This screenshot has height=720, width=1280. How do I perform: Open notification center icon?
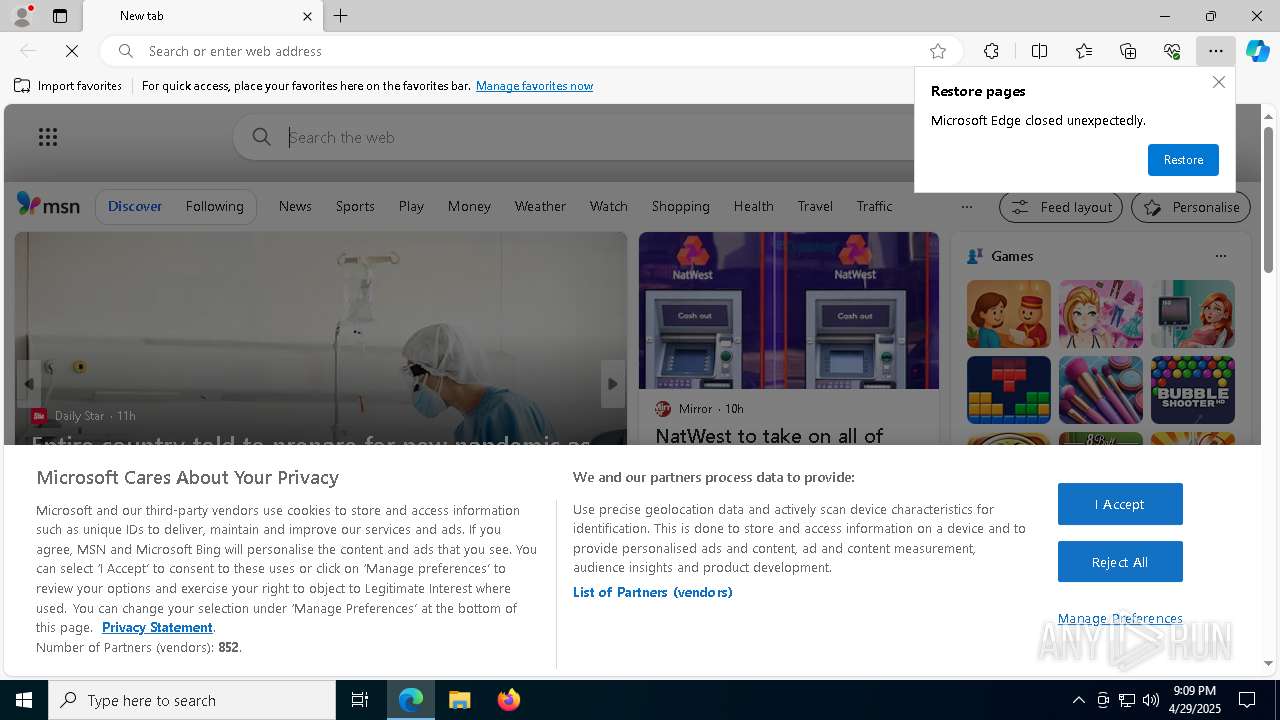1246,700
